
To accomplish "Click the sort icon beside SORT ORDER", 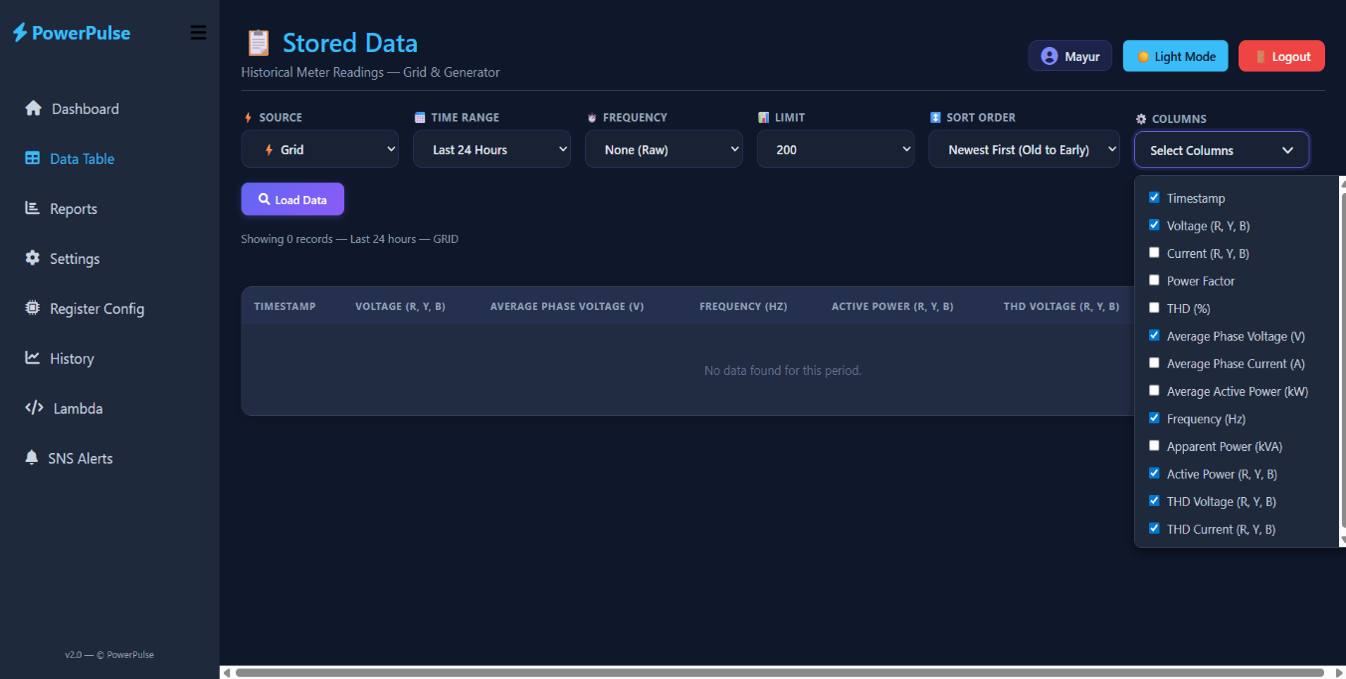I will pyautogui.click(x=936, y=117).
